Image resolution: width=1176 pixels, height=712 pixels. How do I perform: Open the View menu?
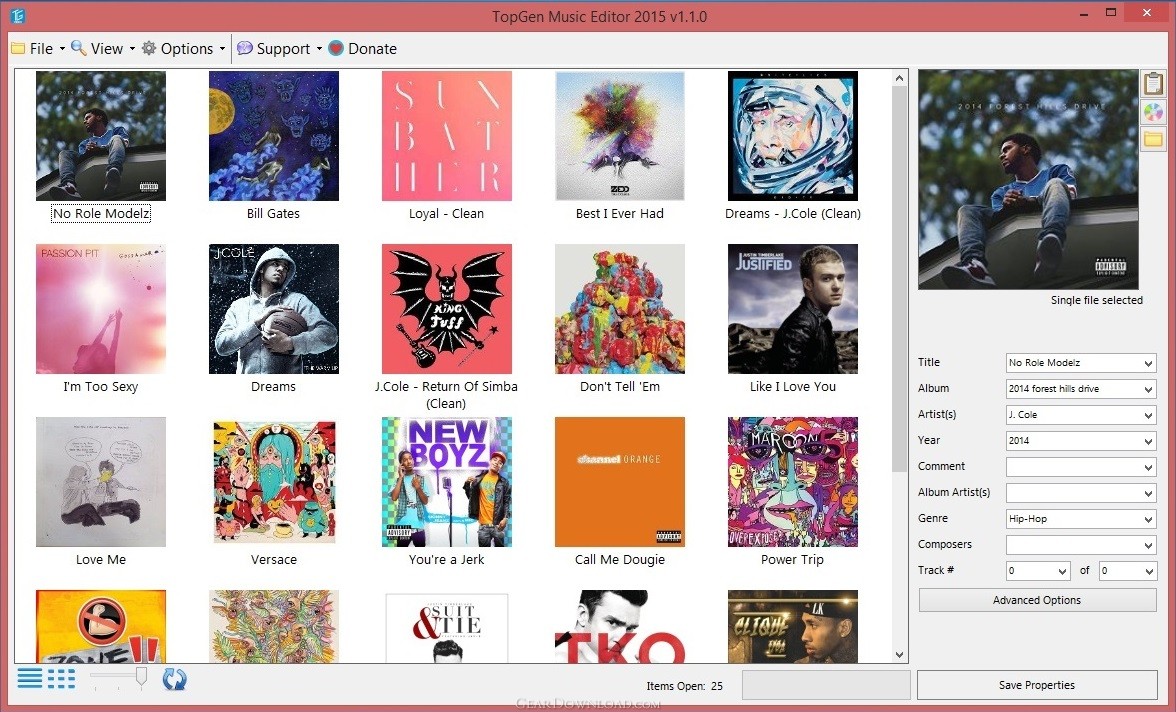click(103, 49)
